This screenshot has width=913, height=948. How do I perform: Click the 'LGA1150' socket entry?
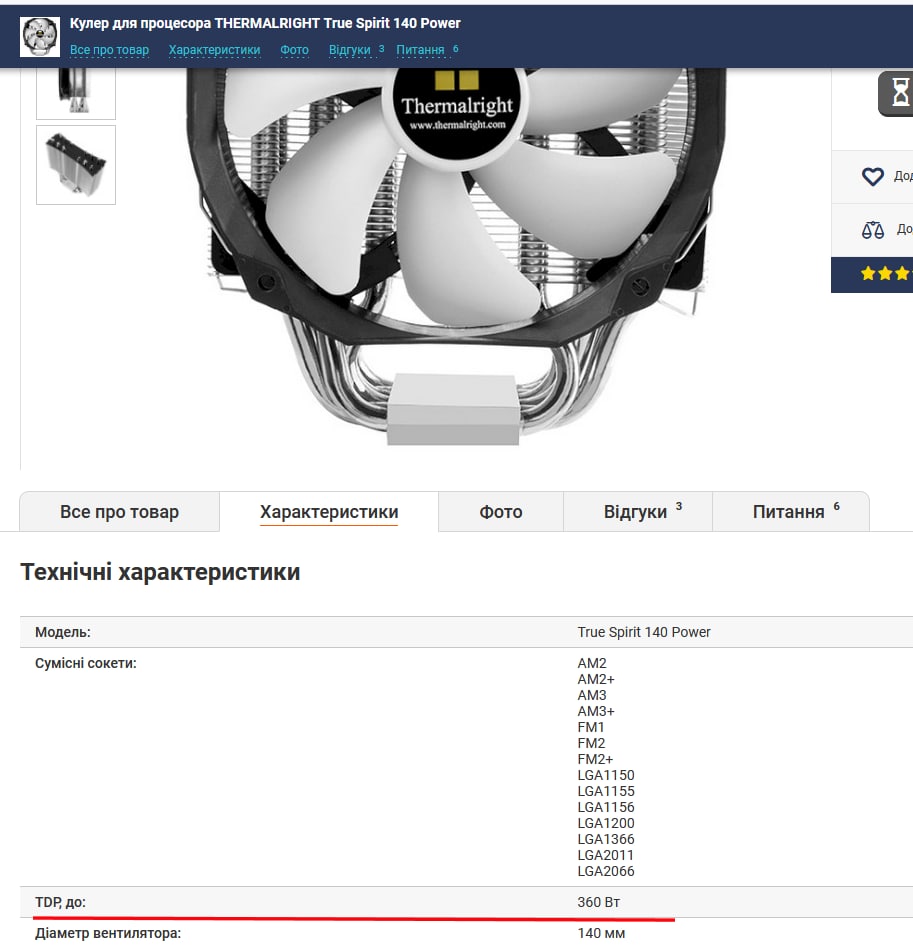pos(606,775)
